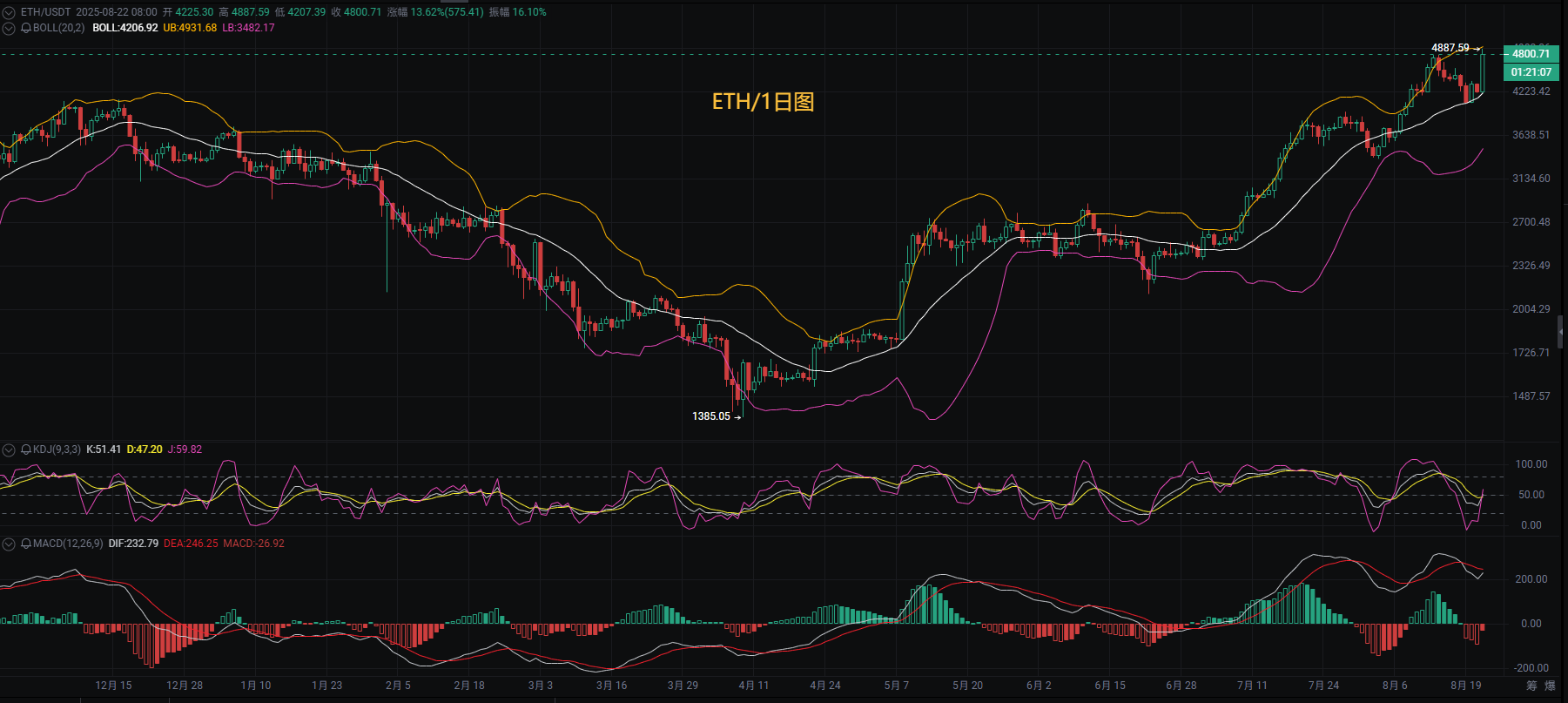The image size is (1568, 703).
Task: Click the 2025-08-22 08:00 timestamp
Action: (x=117, y=12)
